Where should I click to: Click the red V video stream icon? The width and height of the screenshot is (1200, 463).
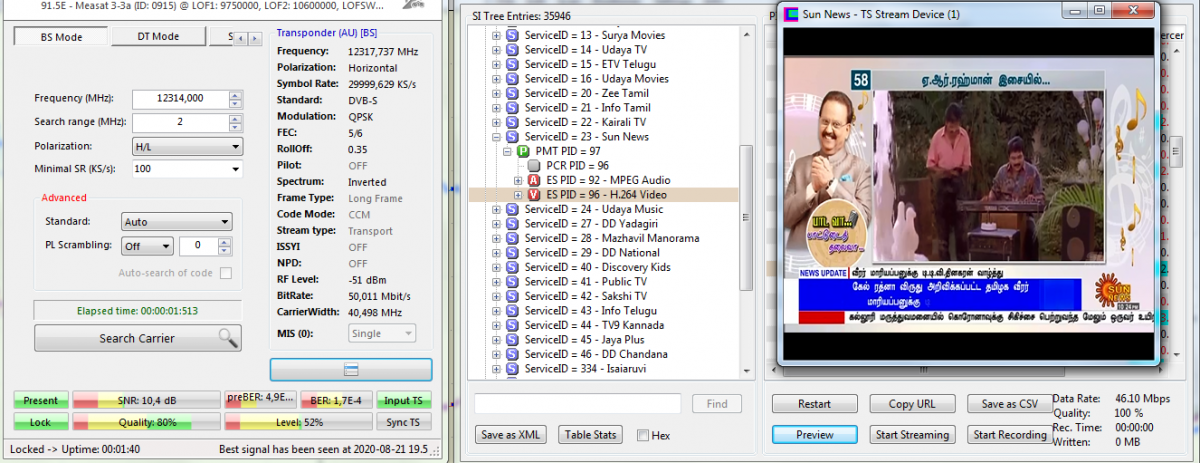click(x=533, y=194)
